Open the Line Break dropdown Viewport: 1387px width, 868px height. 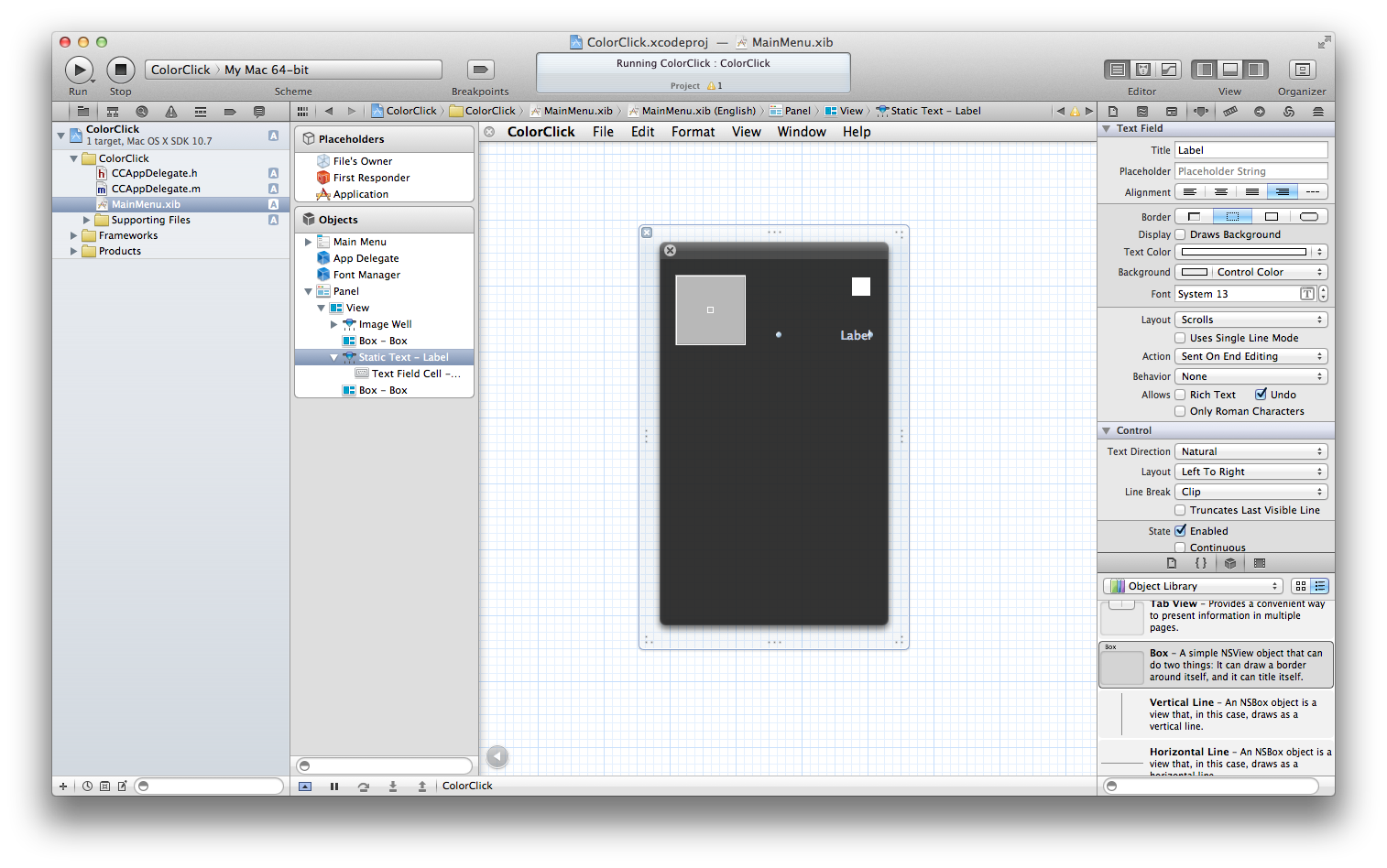click(x=1251, y=492)
